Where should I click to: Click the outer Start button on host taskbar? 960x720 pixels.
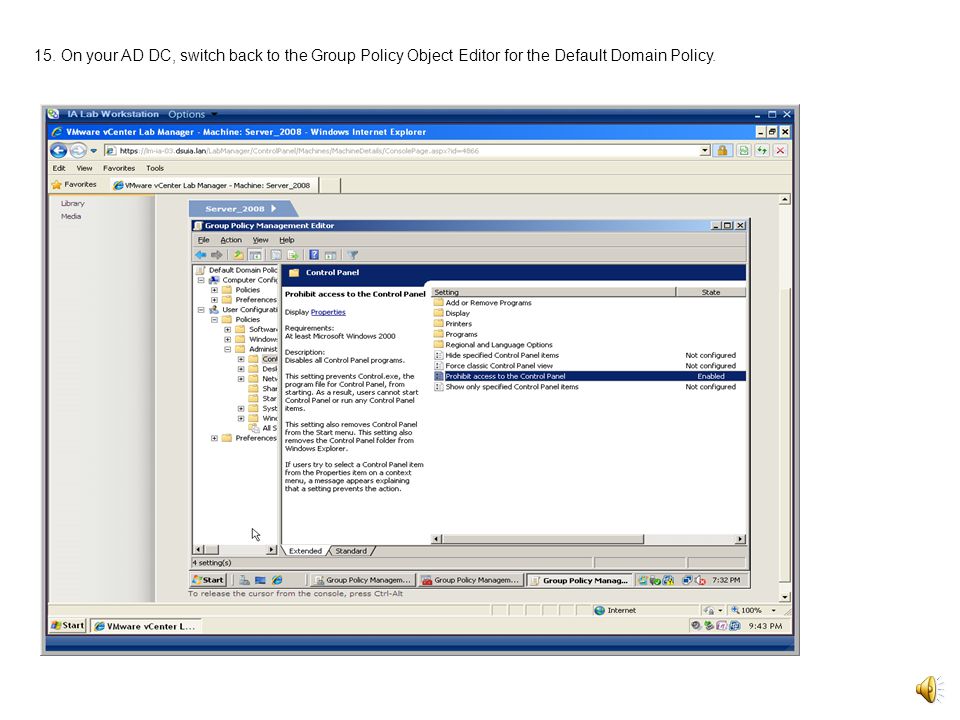[67, 626]
